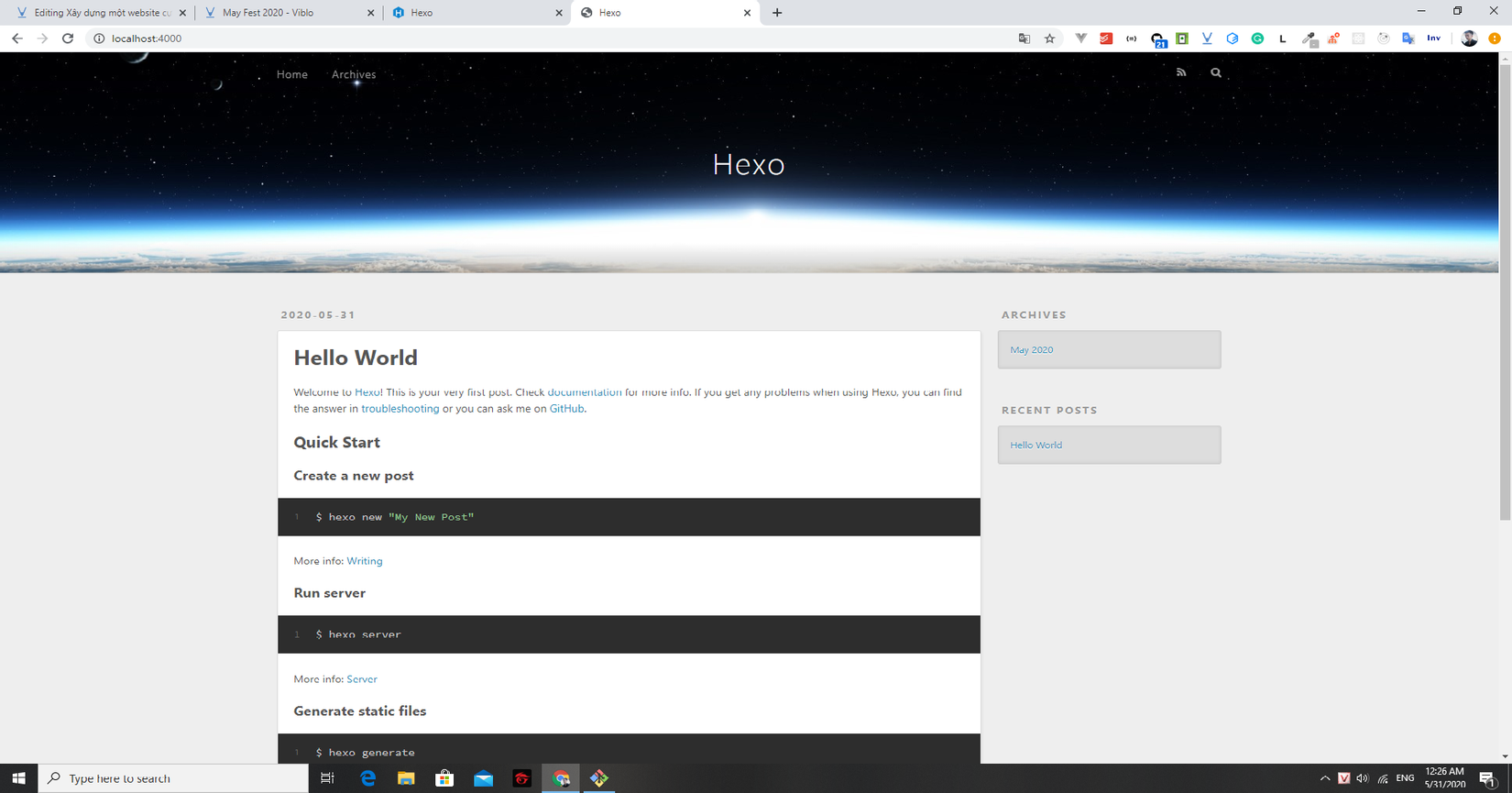This screenshot has height=793, width=1512.
Task: Open Archives in the site navigation
Action: point(354,74)
